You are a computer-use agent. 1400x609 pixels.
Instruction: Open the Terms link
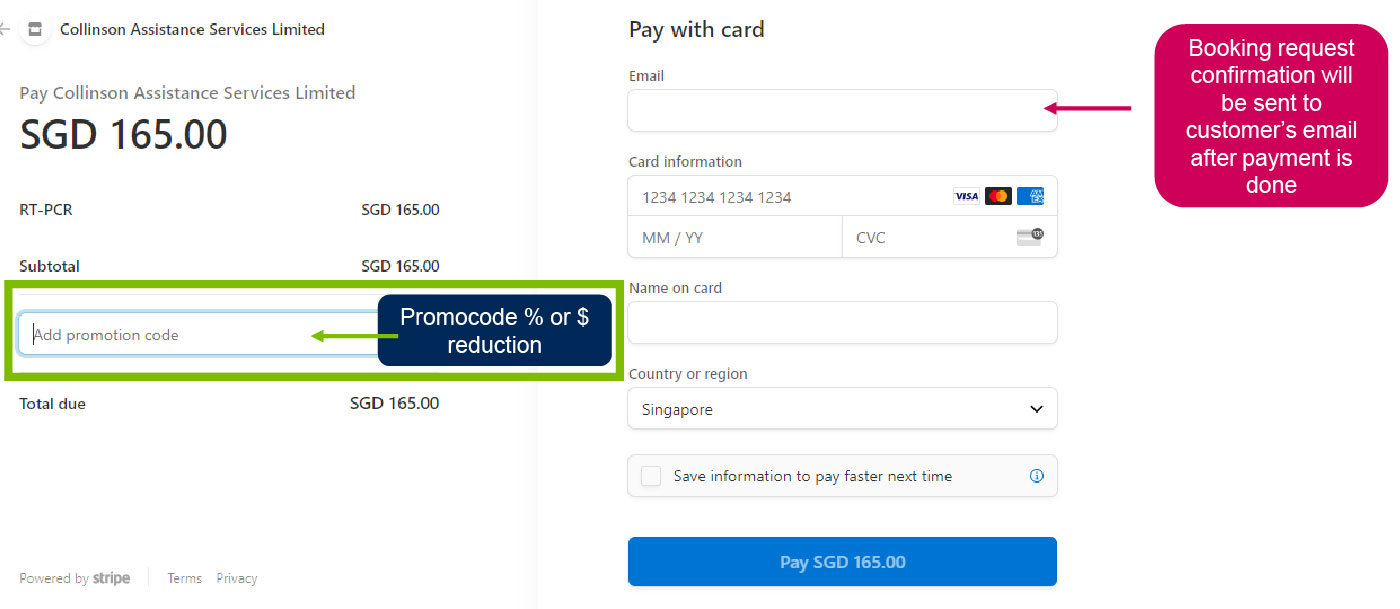[x=184, y=578]
